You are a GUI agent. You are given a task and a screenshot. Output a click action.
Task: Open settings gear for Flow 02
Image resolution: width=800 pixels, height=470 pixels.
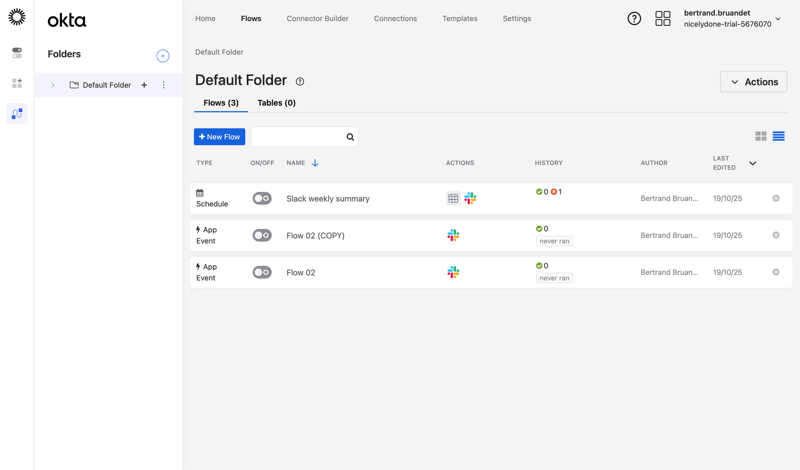tap(776, 272)
